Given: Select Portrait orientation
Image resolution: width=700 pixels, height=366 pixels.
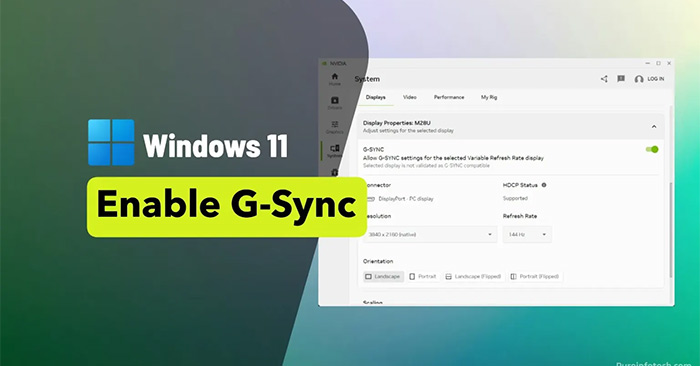Looking at the screenshot, I should pos(423,277).
